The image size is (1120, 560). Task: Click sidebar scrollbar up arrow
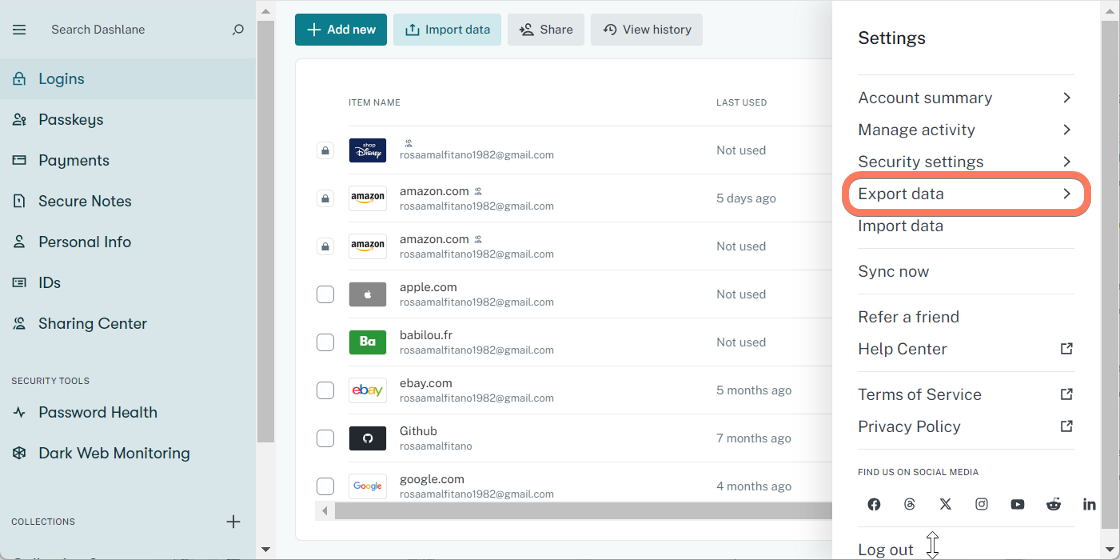pyautogui.click(x=265, y=11)
